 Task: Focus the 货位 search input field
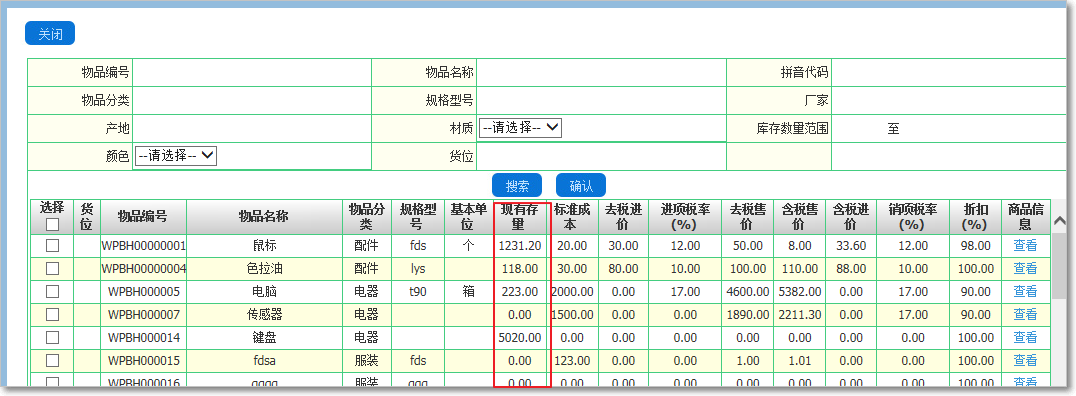(601, 156)
